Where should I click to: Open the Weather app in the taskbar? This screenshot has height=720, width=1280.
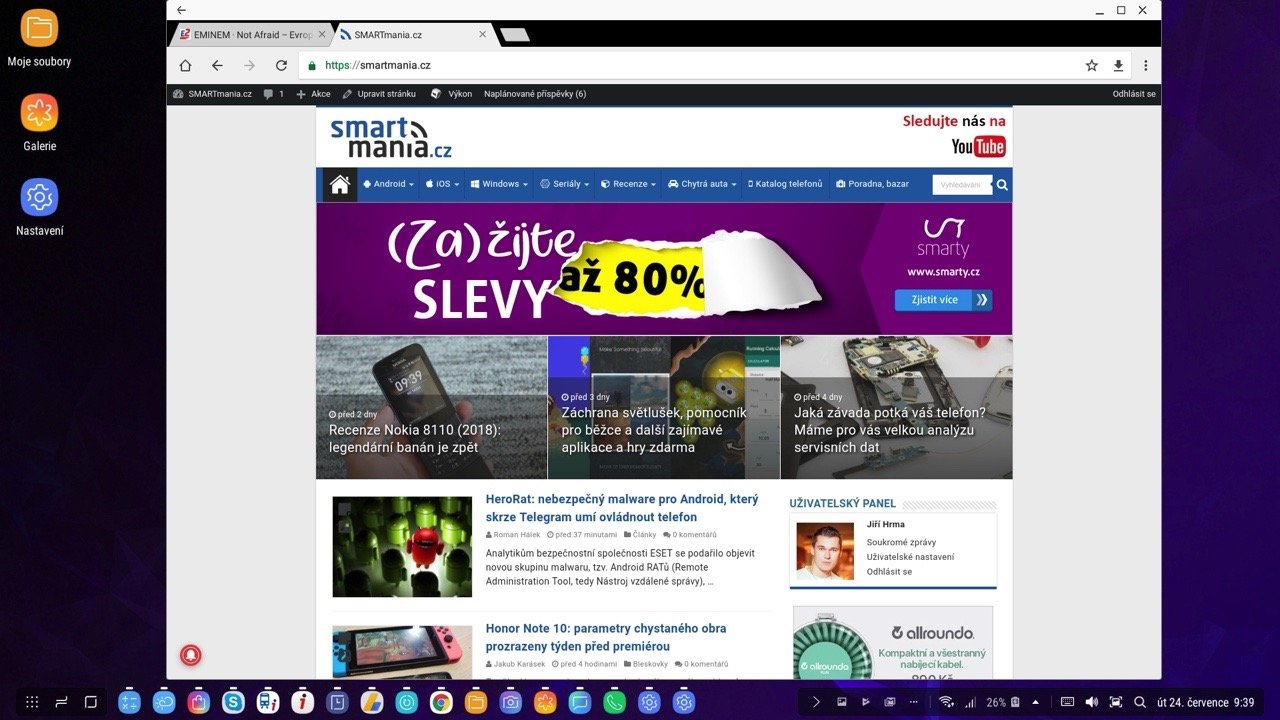tap(164, 702)
